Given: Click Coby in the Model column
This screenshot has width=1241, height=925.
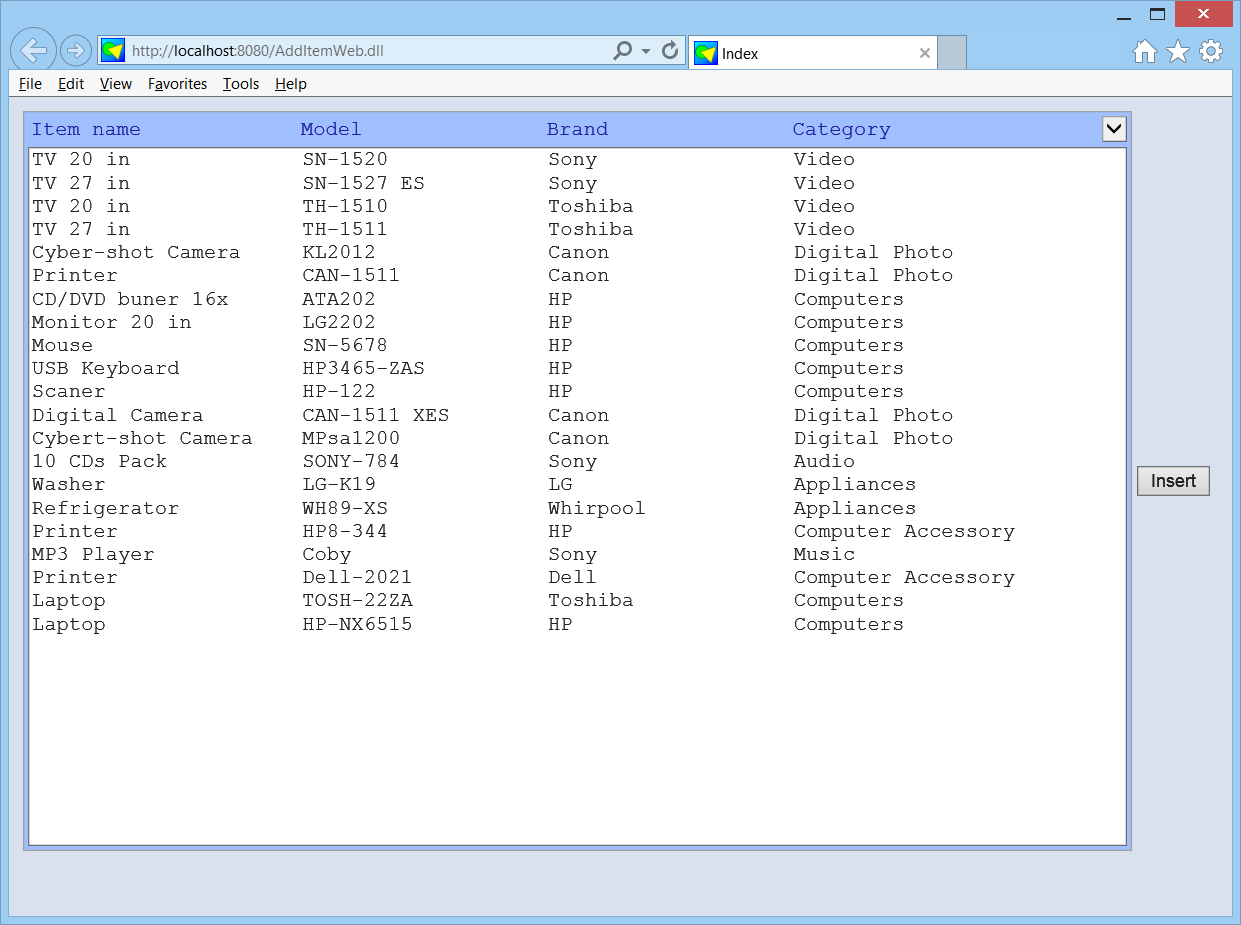Looking at the screenshot, I should (x=327, y=554).
